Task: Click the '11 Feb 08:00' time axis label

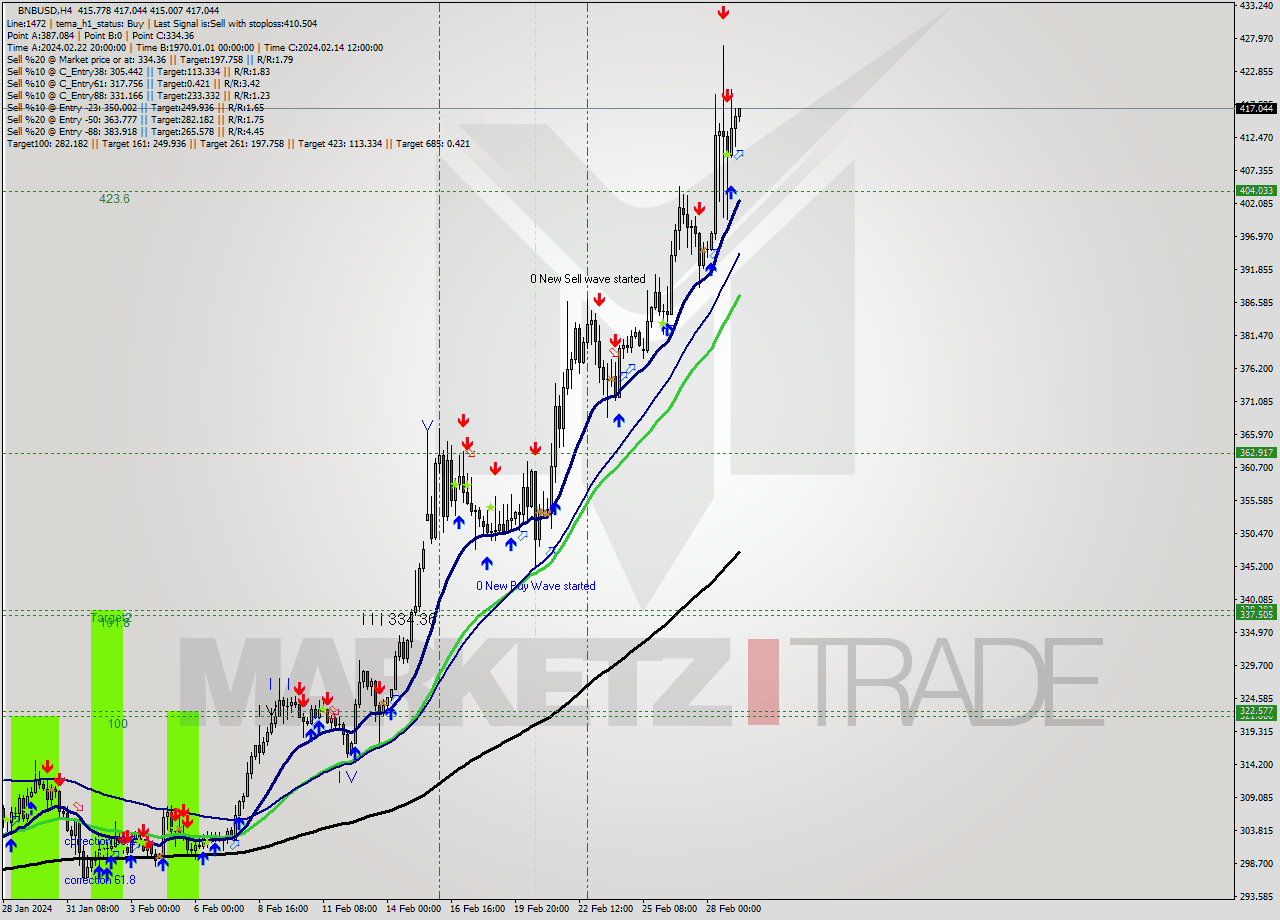Action: [349, 909]
